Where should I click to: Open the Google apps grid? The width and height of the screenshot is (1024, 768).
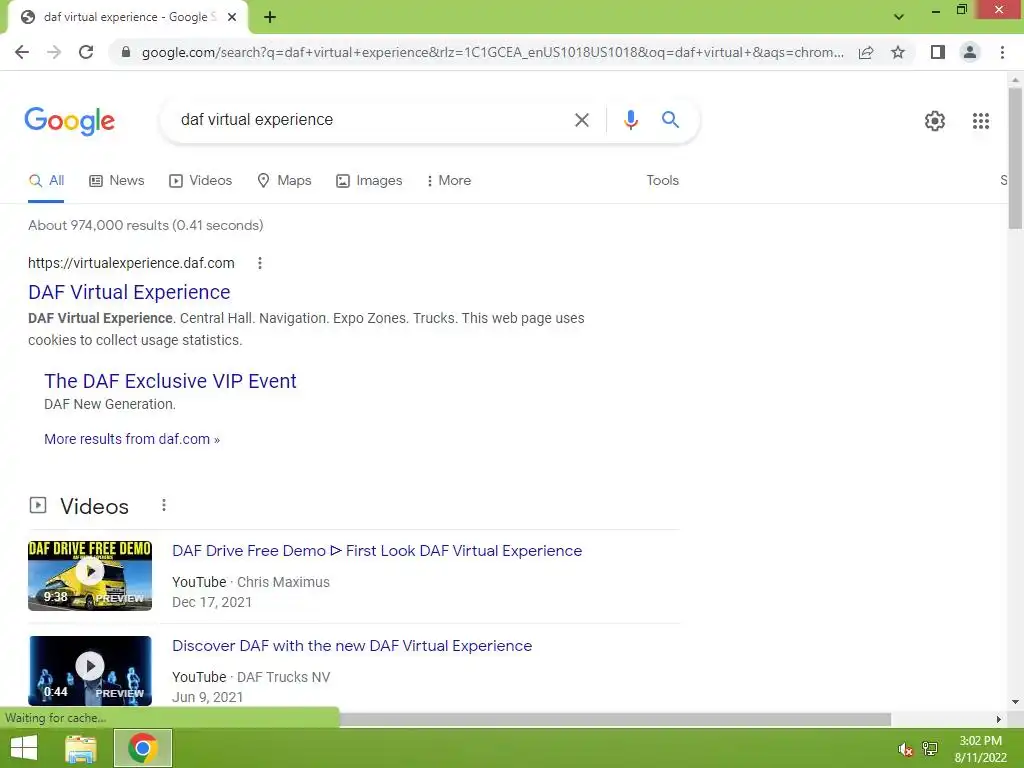click(x=980, y=121)
